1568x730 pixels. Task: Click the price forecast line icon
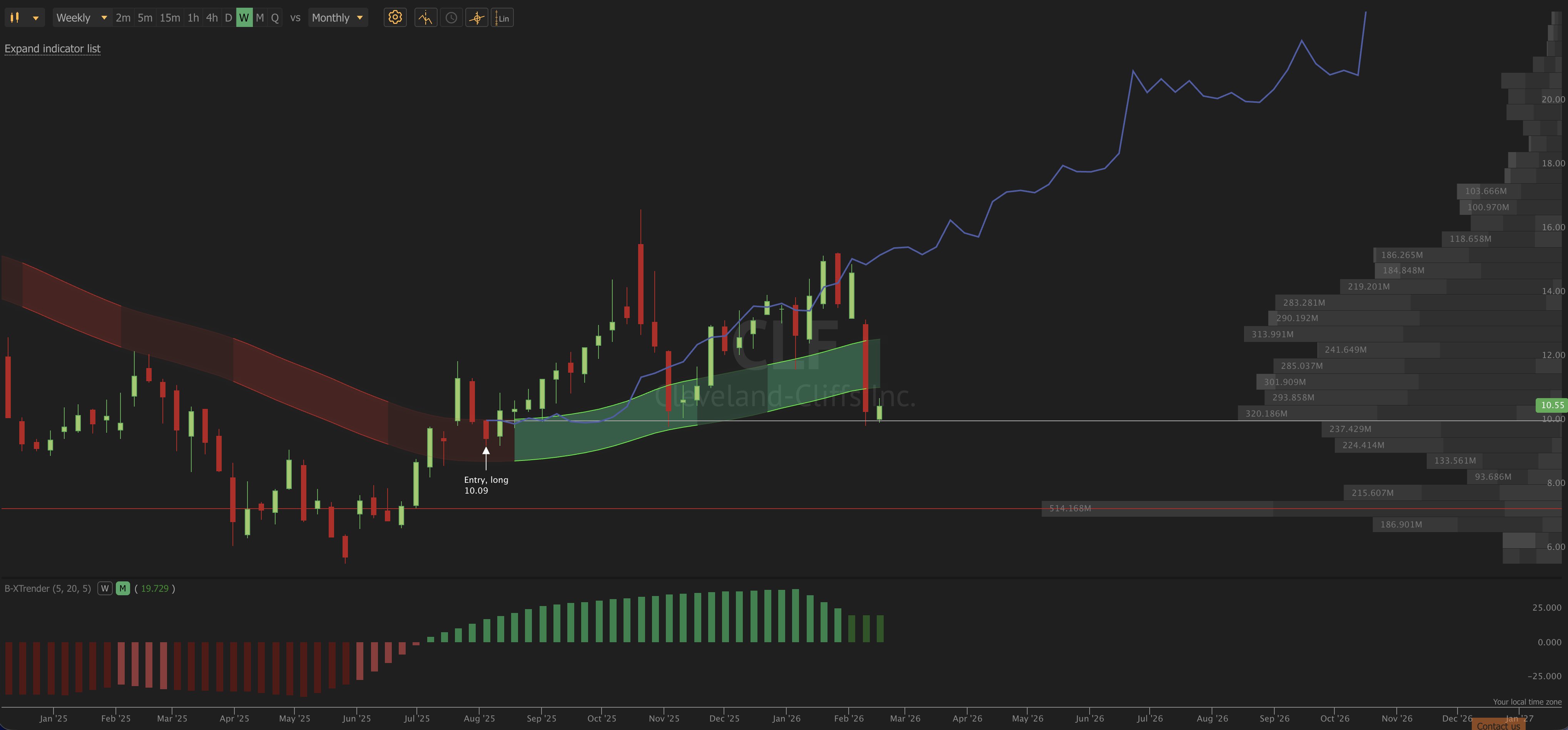point(425,18)
